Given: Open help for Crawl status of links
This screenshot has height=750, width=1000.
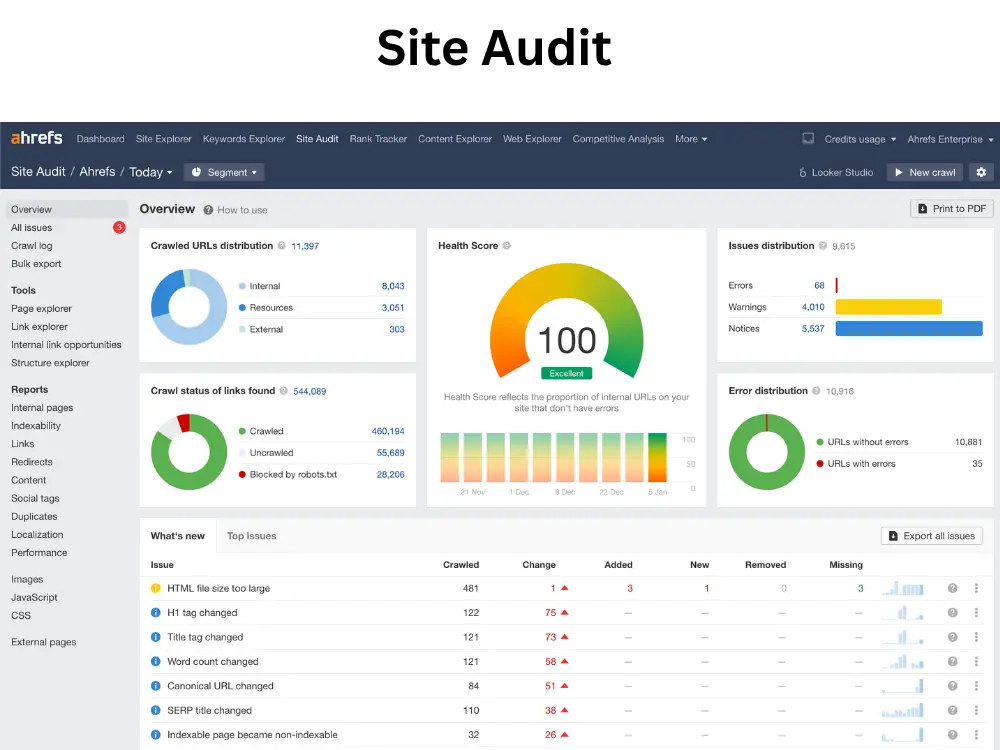Looking at the screenshot, I should (x=284, y=391).
